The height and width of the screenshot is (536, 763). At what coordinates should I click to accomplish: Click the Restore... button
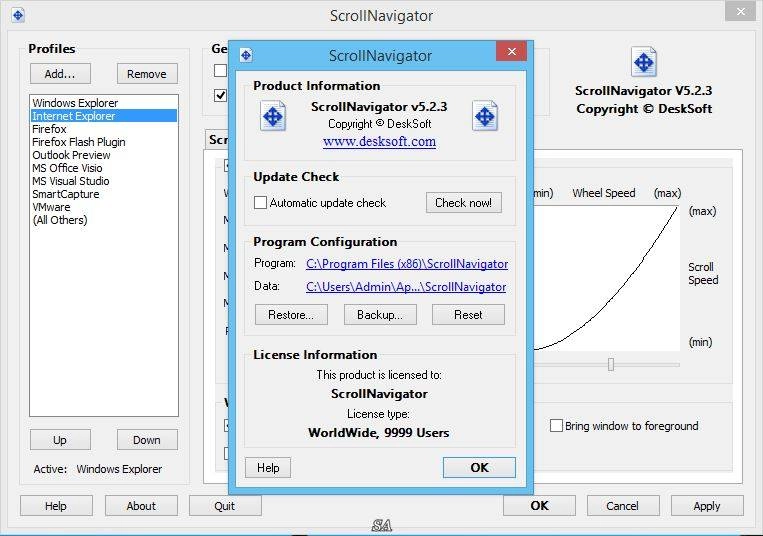click(291, 315)
